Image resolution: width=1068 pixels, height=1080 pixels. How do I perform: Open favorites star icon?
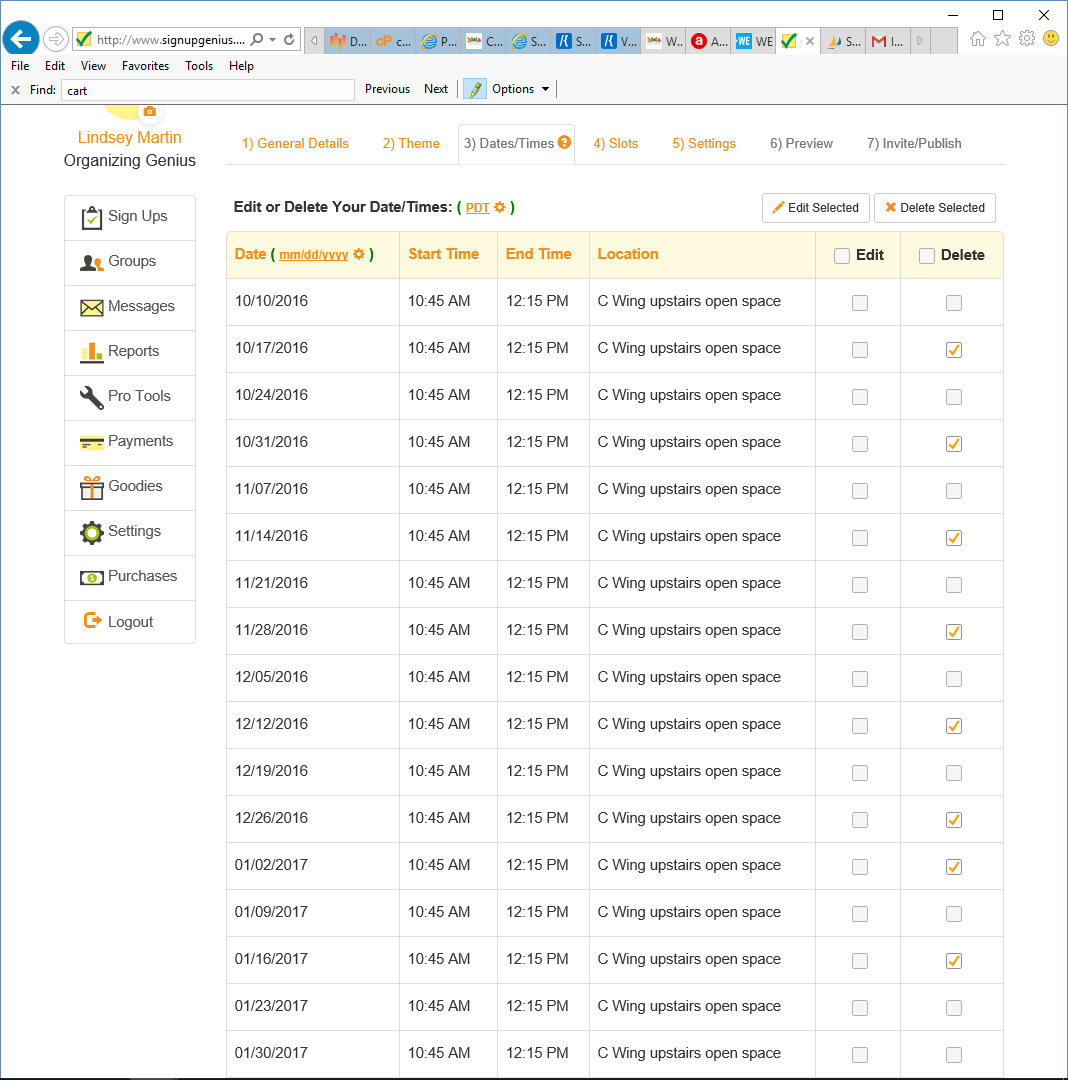point(1003,39)
